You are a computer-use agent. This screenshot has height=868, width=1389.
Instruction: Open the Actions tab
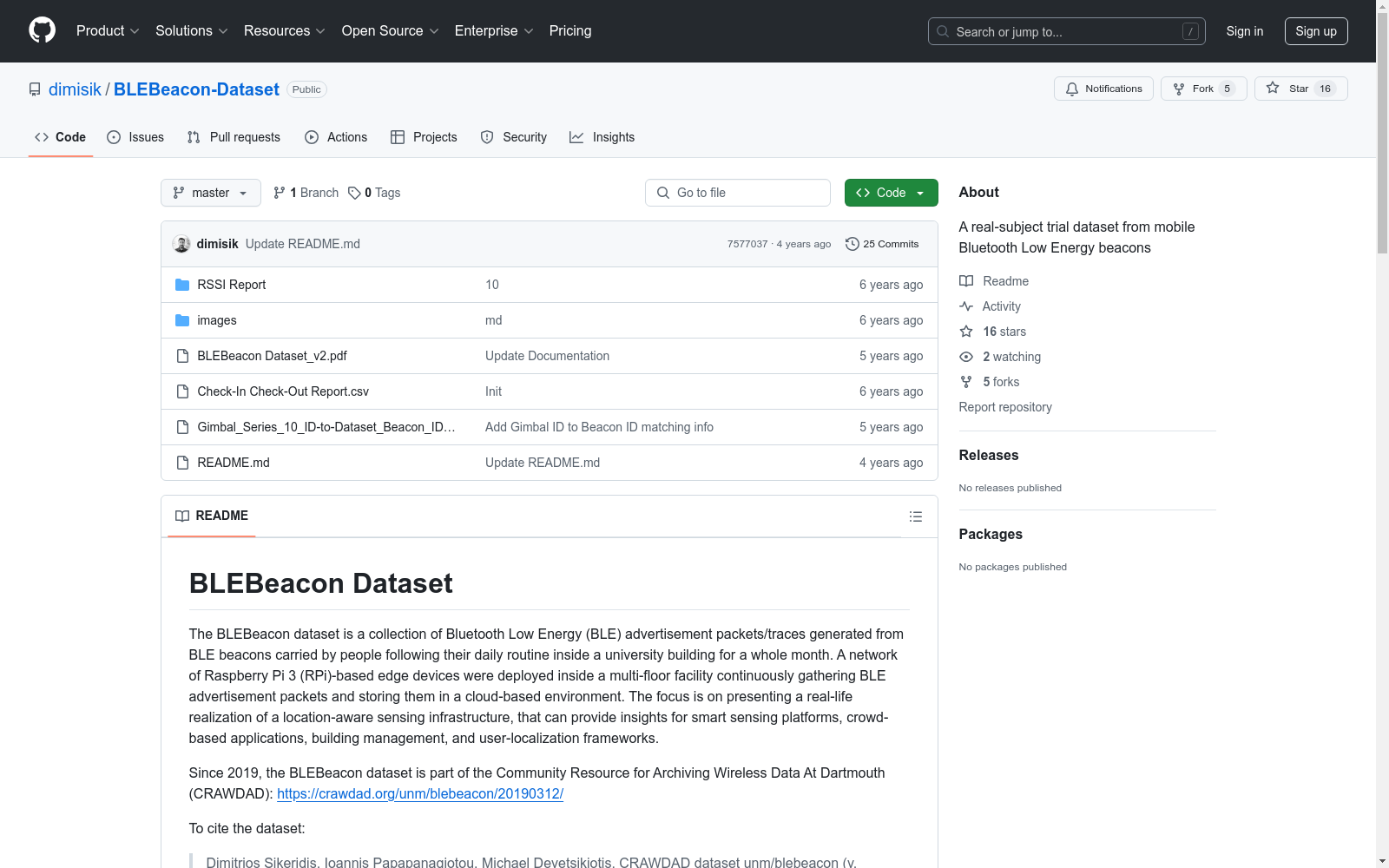point(336,137)
